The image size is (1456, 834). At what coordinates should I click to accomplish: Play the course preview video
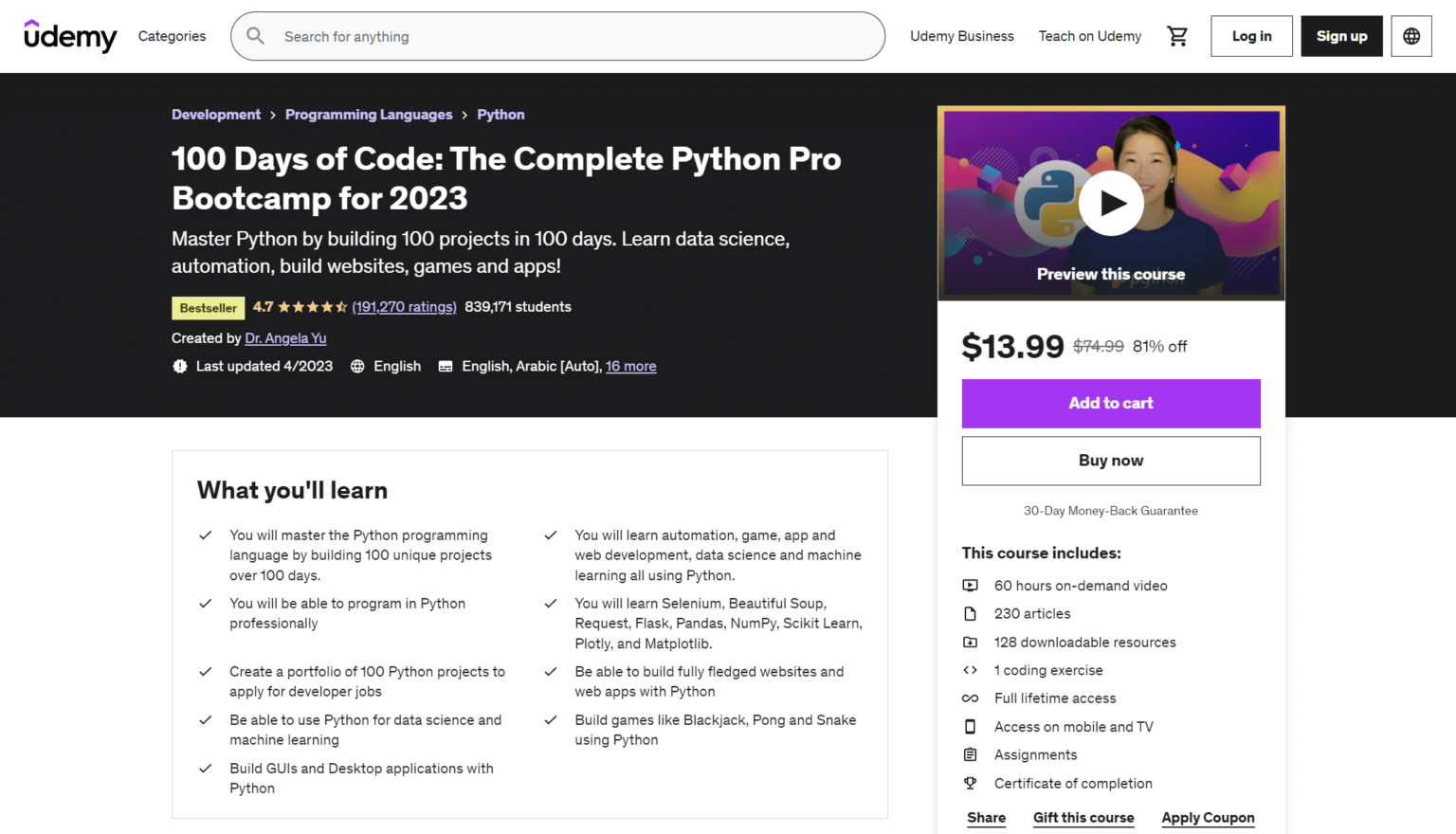click(x=1110, y=203)
